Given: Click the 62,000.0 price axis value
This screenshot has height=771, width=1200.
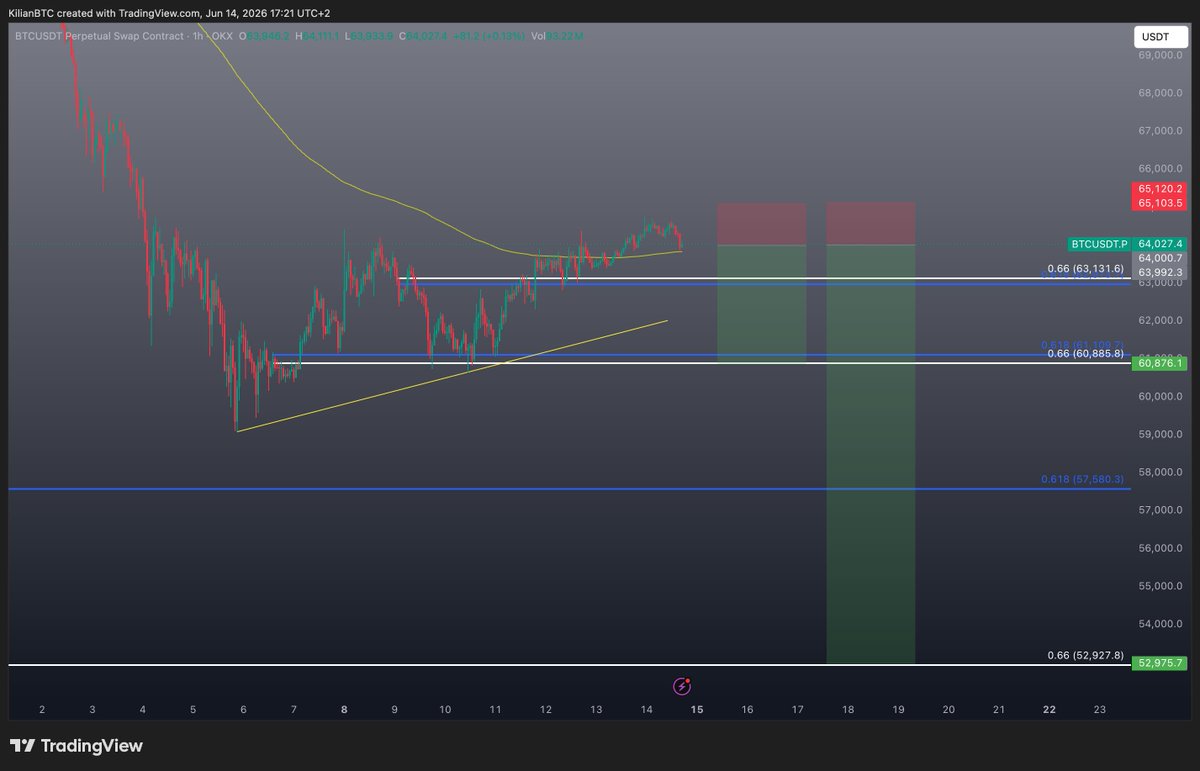Looking at the screenshot, I should click(1160, 320).
